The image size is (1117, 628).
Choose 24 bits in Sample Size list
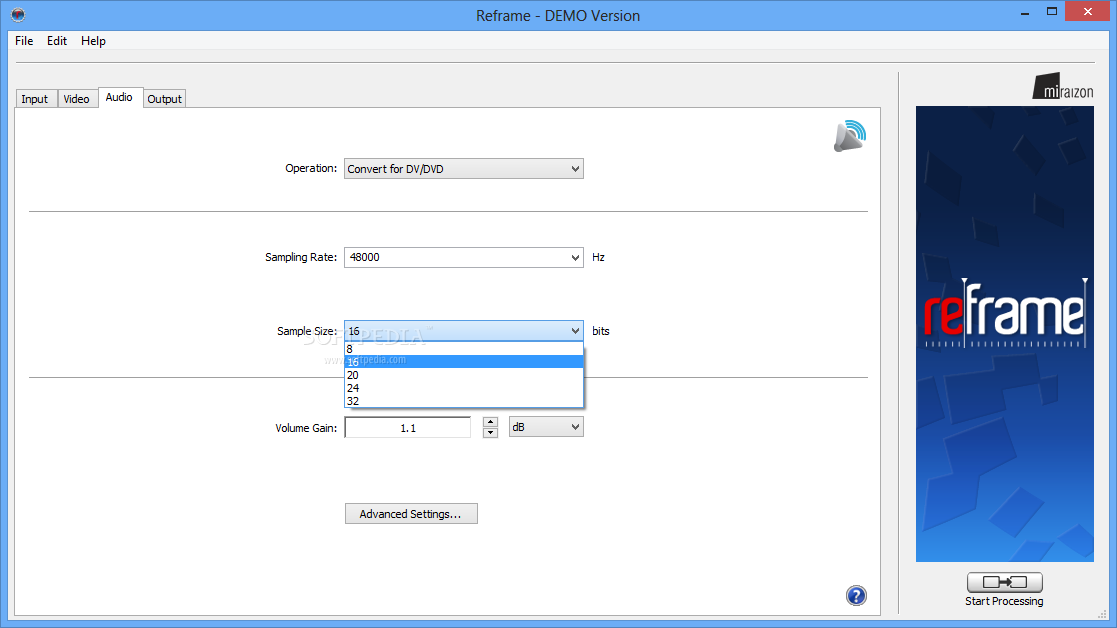(x=464, y=387)
